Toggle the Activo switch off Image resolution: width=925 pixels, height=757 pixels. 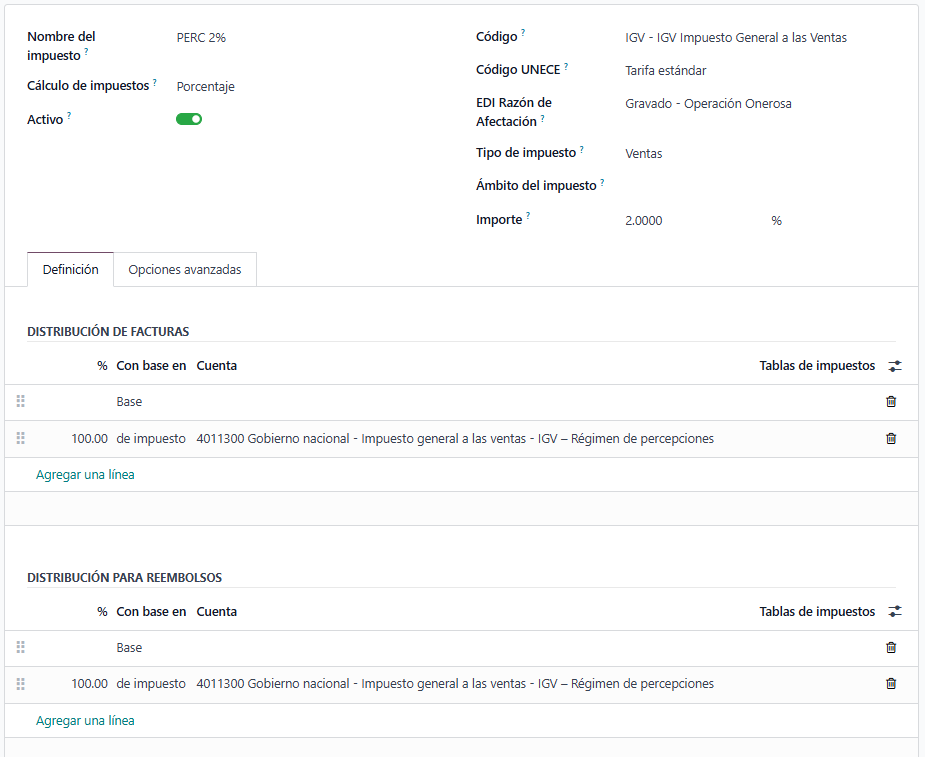click(189, 119)
